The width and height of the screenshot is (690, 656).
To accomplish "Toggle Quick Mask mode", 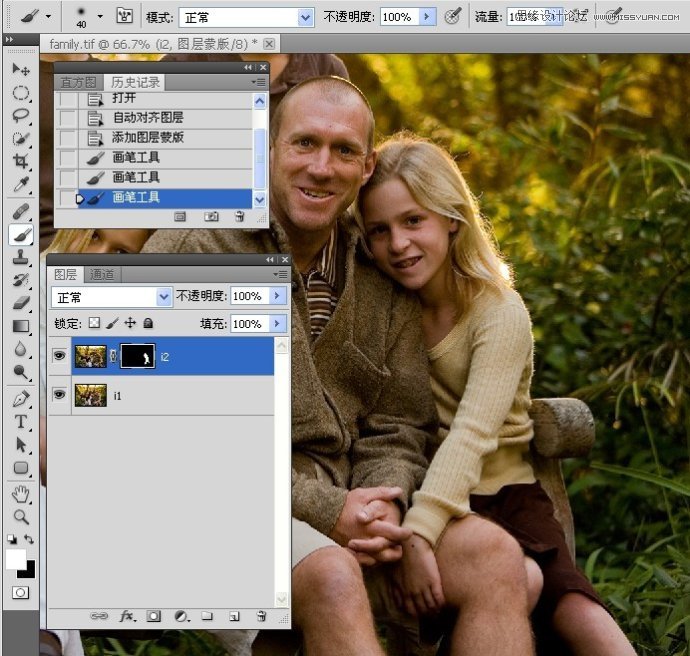I will (x=20, y=593).
